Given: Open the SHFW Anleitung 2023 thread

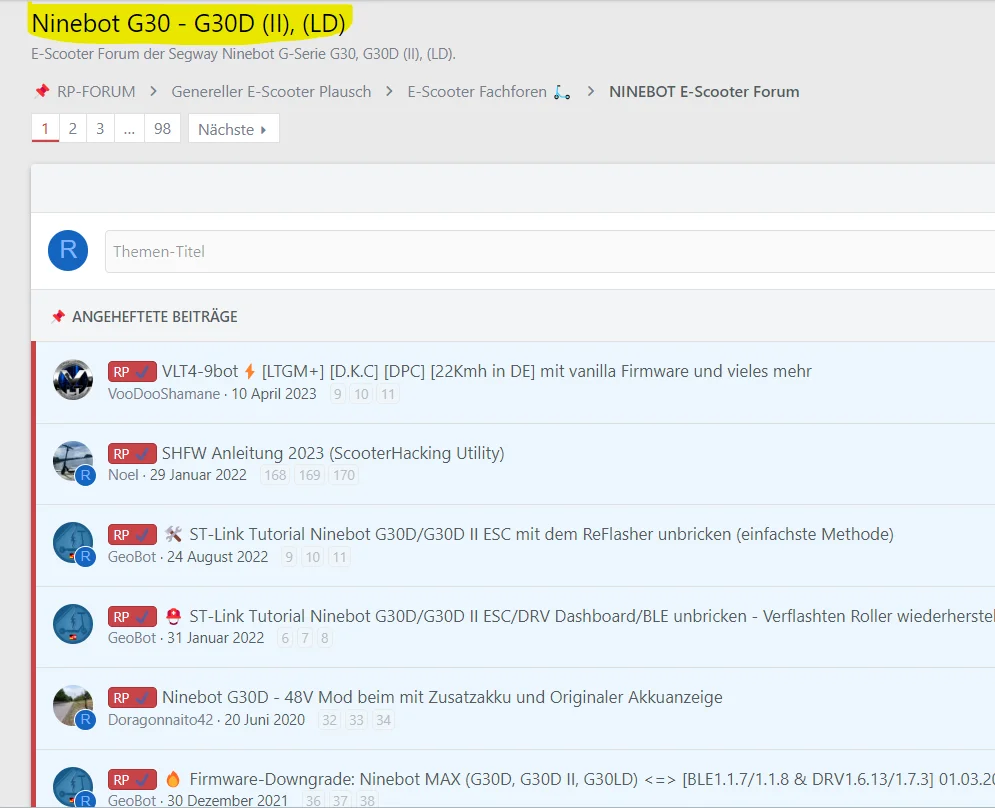Looking at the screenshot, I should coord(333,453).
